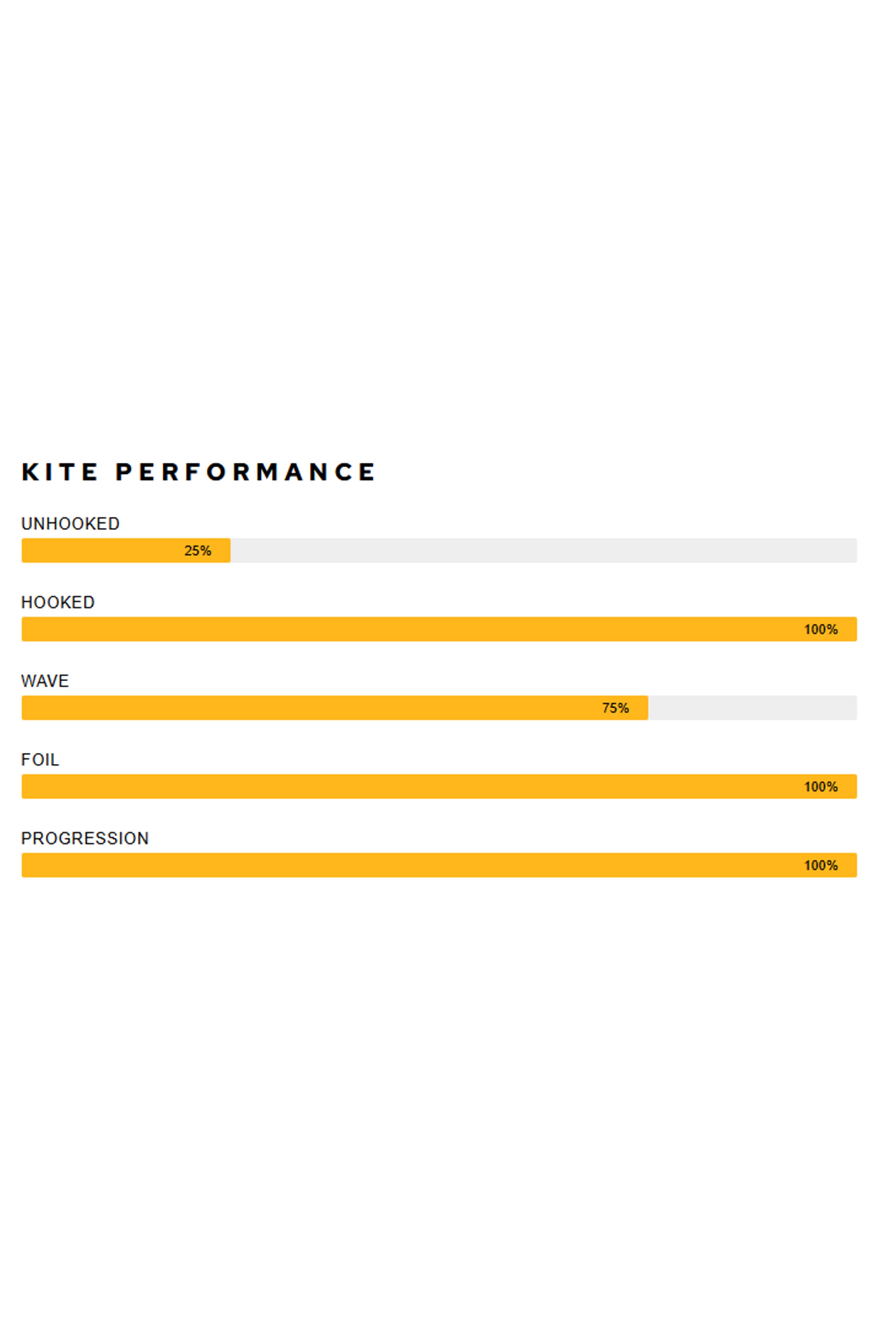The height and width of the screenshot is (1344, 896).
Task: Click the 100% value on the Progression bar
Action: click(x=821, y=866)
